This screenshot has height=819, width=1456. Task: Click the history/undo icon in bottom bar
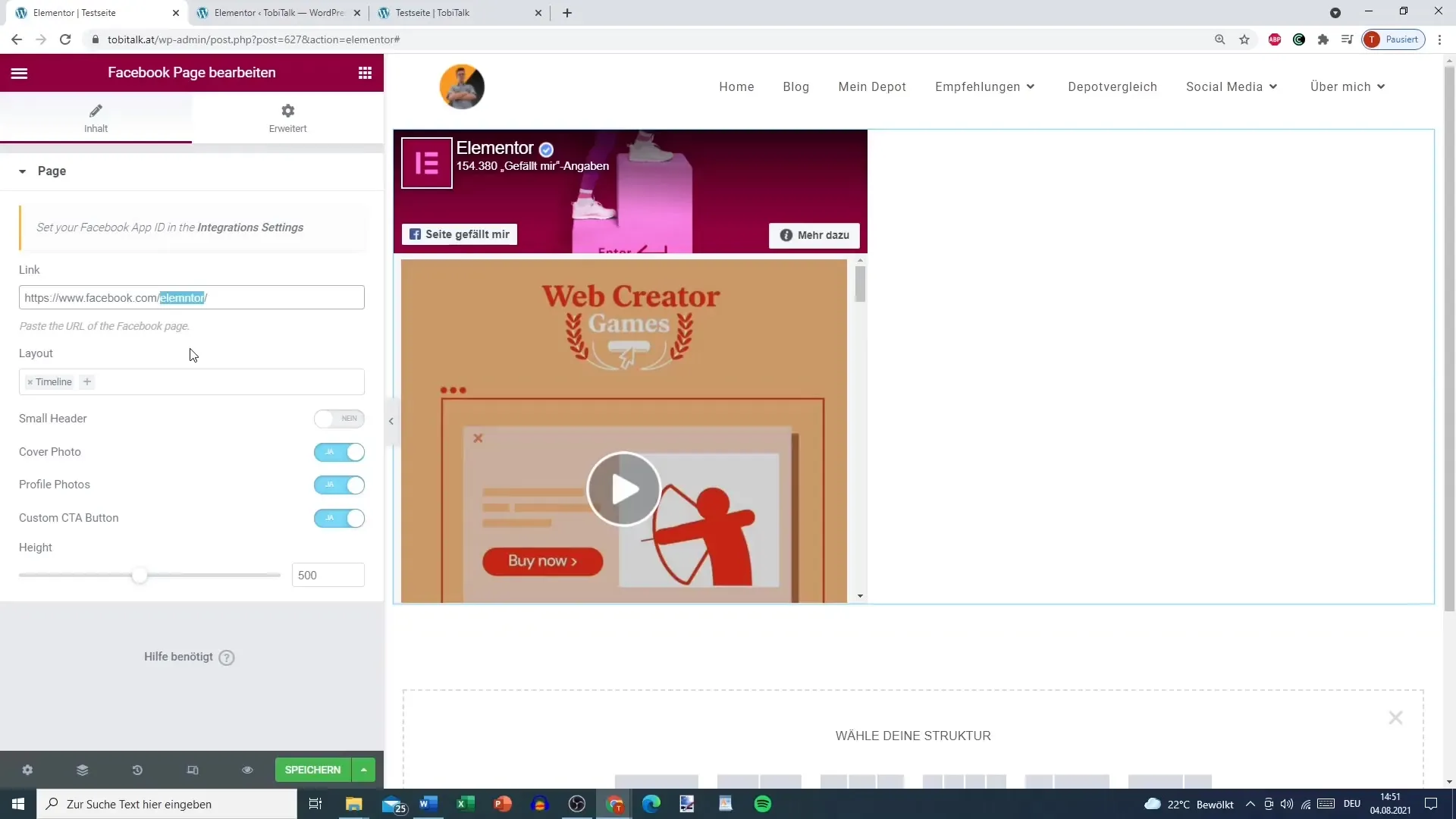pos(137,770)
